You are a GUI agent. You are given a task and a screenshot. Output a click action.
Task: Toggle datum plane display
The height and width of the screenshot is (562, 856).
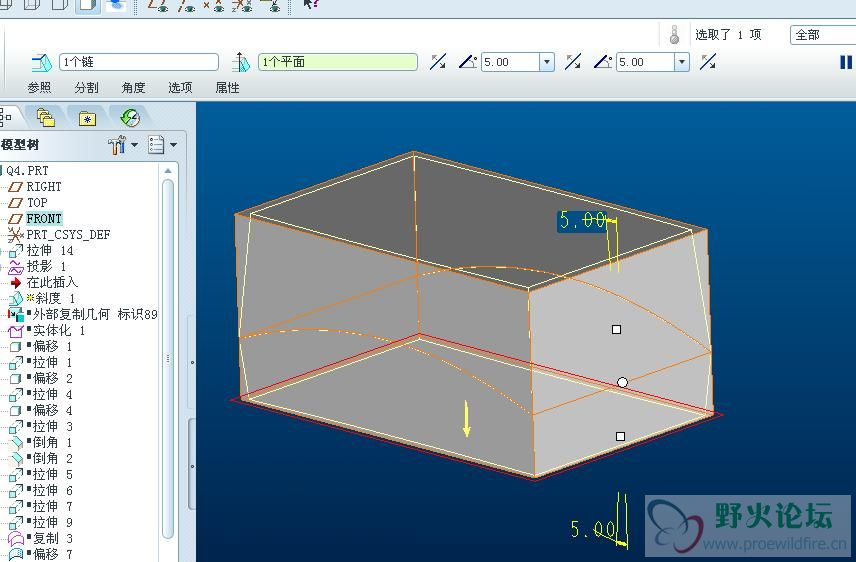tap(157, 5)
